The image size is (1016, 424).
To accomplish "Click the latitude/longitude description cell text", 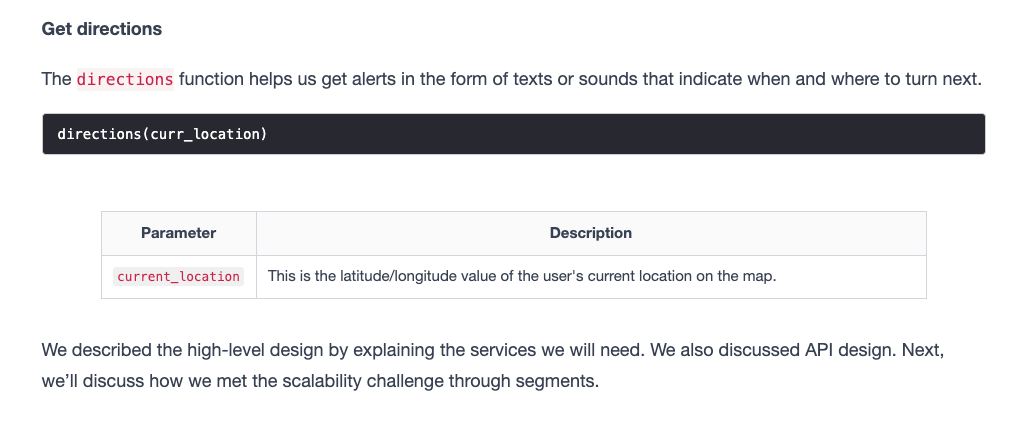I will tap(522, 276).
